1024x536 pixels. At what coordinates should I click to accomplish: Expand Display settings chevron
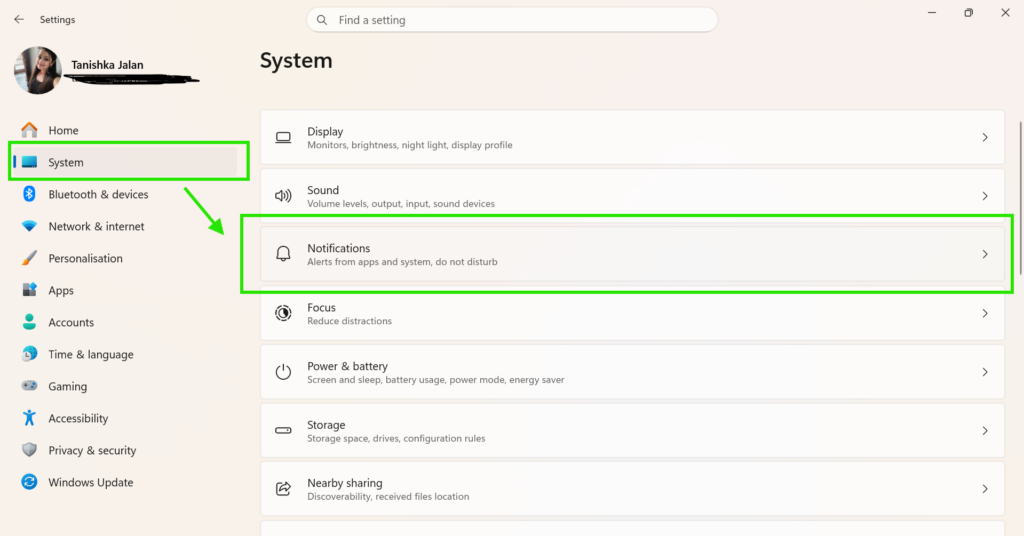coord(985,137)
